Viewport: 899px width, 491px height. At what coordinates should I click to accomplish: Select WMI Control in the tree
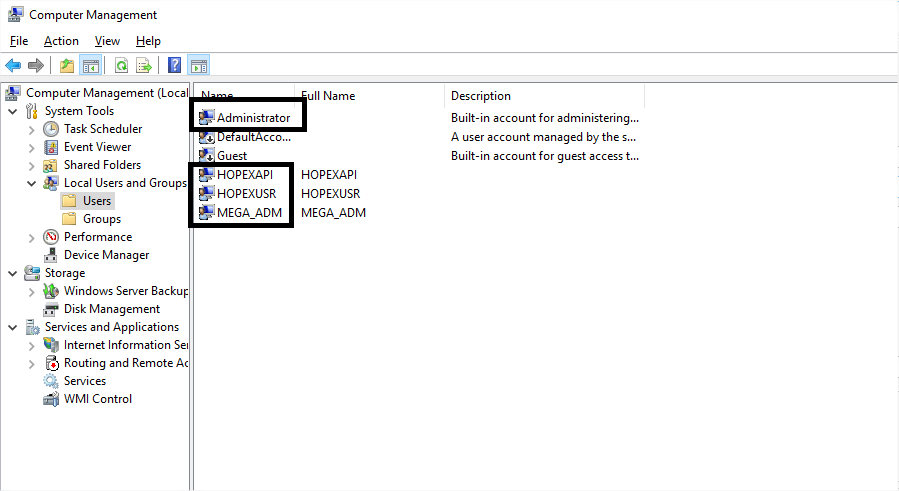[97, 399]
